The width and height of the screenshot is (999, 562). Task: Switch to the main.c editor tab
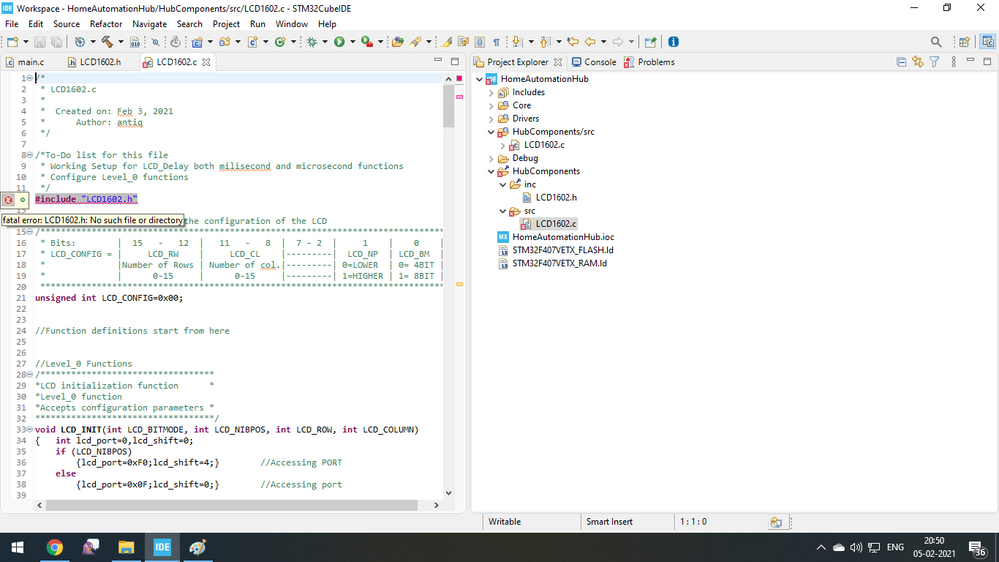(25, 62)
